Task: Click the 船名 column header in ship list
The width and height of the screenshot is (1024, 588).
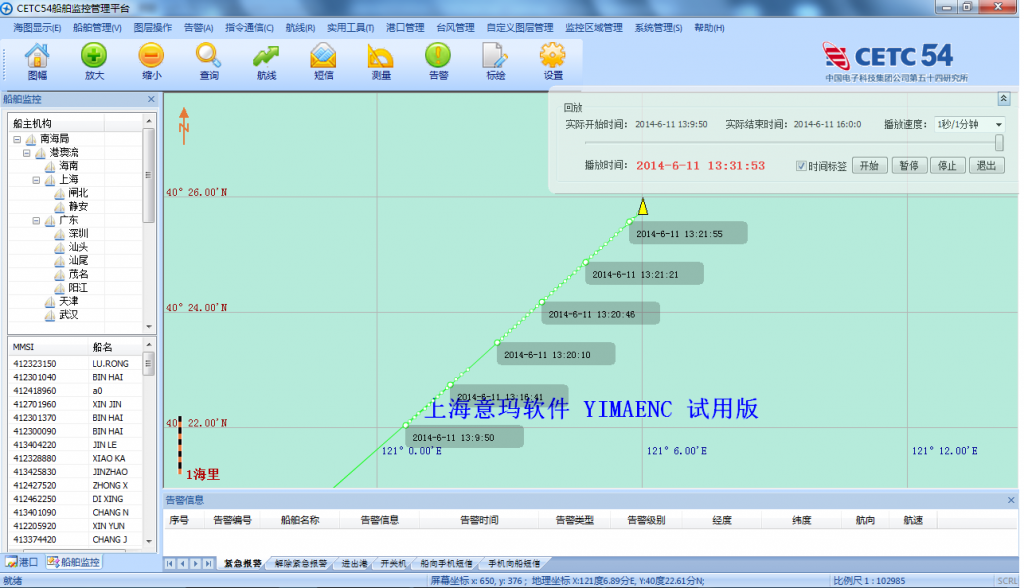Action: point(114,347)
